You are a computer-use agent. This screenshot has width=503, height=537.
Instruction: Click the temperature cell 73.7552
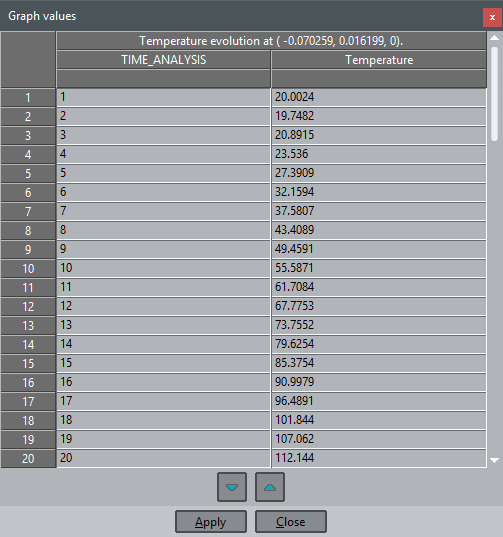pos(379,325)
